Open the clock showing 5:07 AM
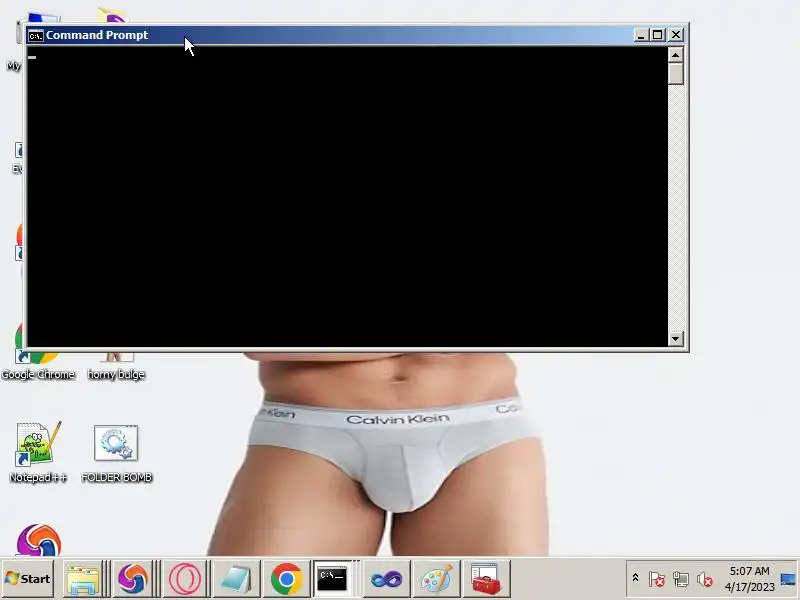This screenshot has width=800, height=600. tap(749, 579)
